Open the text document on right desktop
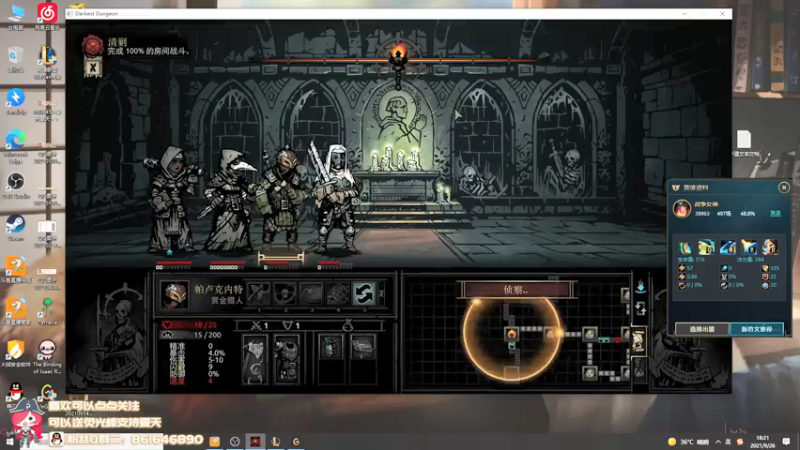This screenshot has width=800, height=450. tap(744, 143)
